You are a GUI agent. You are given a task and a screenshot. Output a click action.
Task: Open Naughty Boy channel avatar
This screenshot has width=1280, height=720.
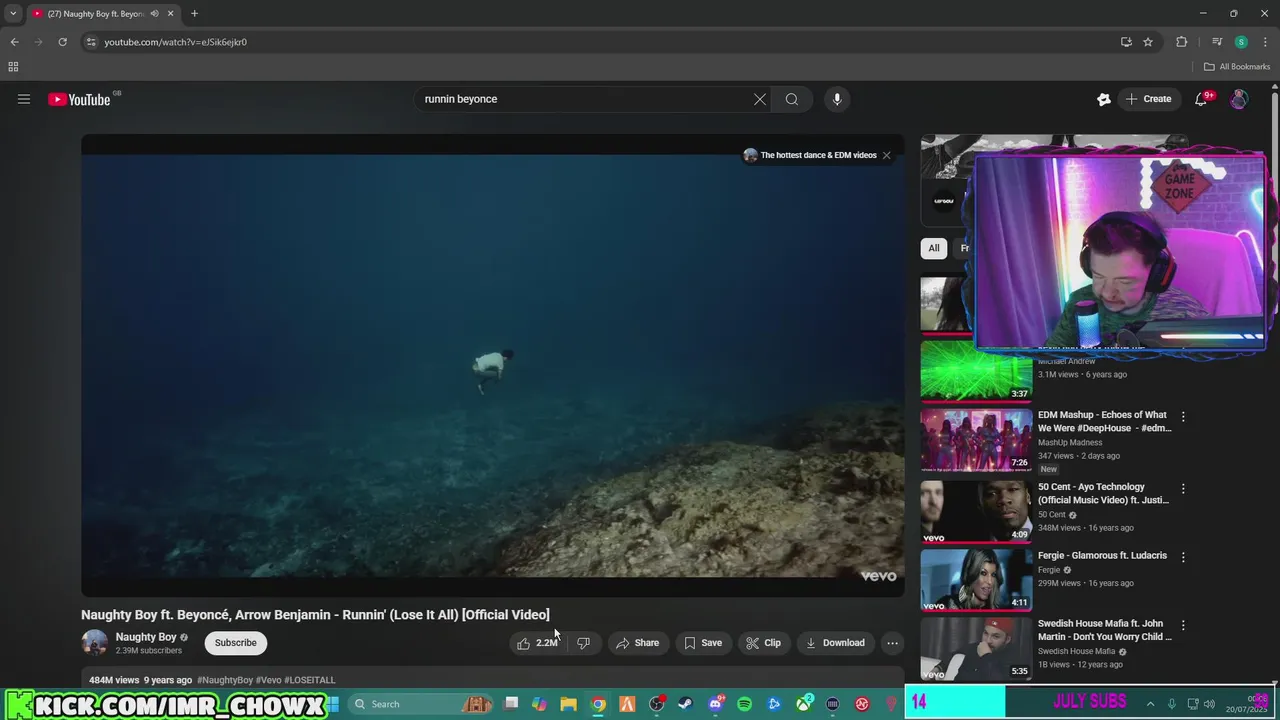94,643
